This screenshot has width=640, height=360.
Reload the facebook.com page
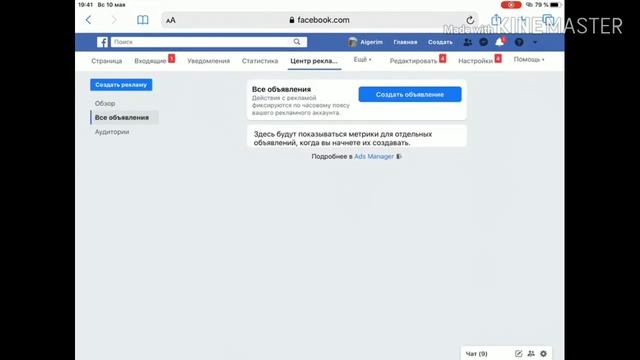pos(470,20)
